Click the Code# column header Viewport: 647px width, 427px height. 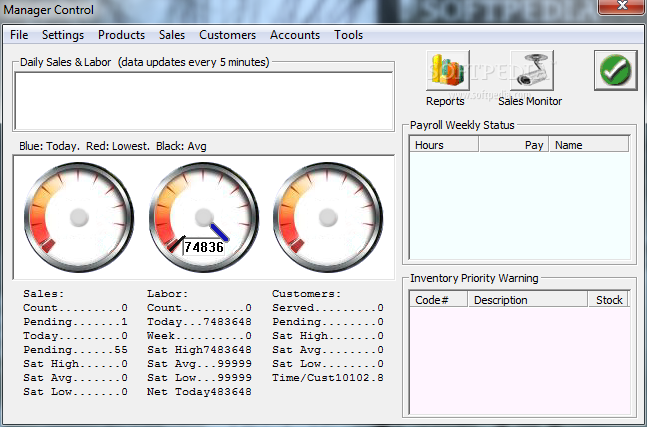click(x=439, y=300)
